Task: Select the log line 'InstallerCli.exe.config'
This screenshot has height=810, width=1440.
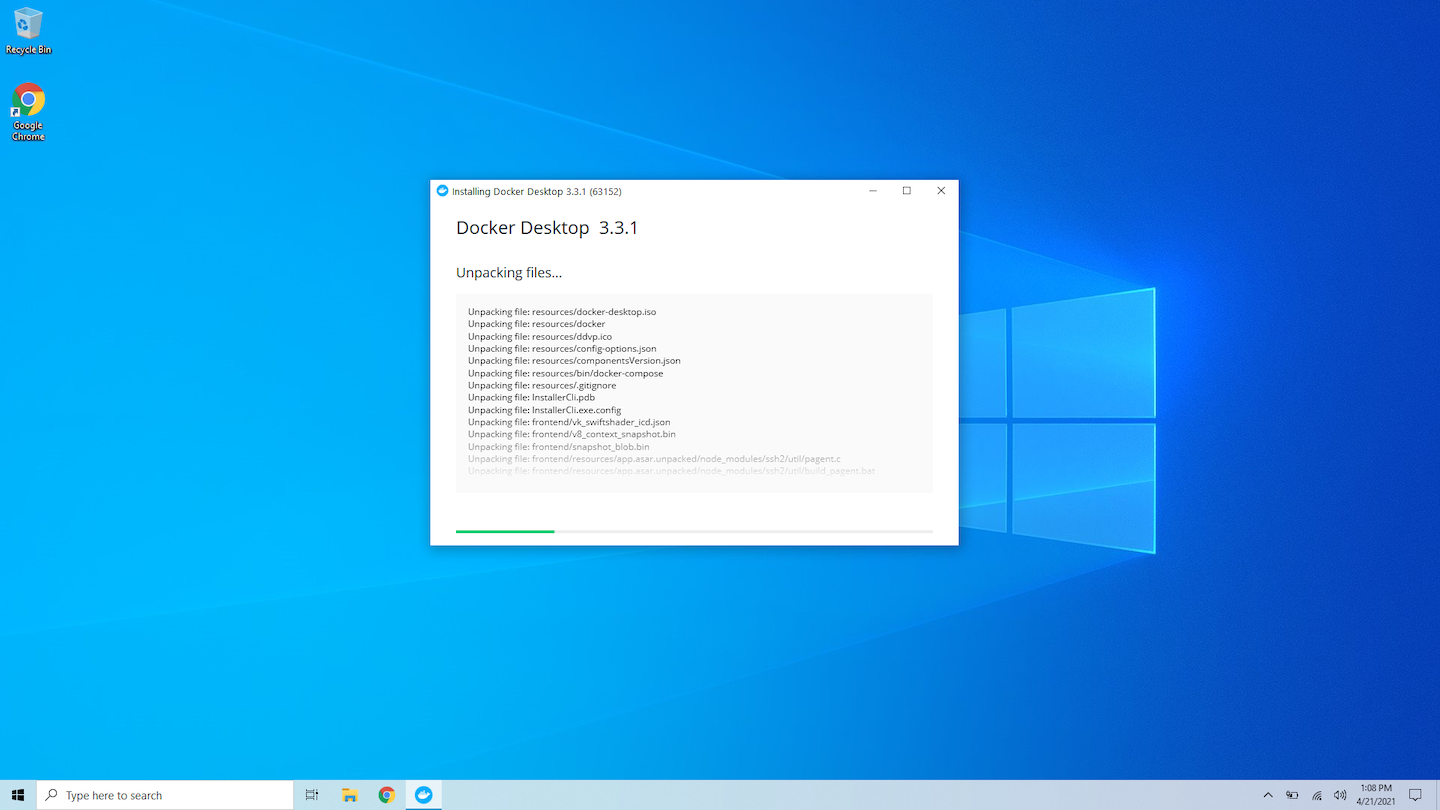Action: (x=545, y=410)
